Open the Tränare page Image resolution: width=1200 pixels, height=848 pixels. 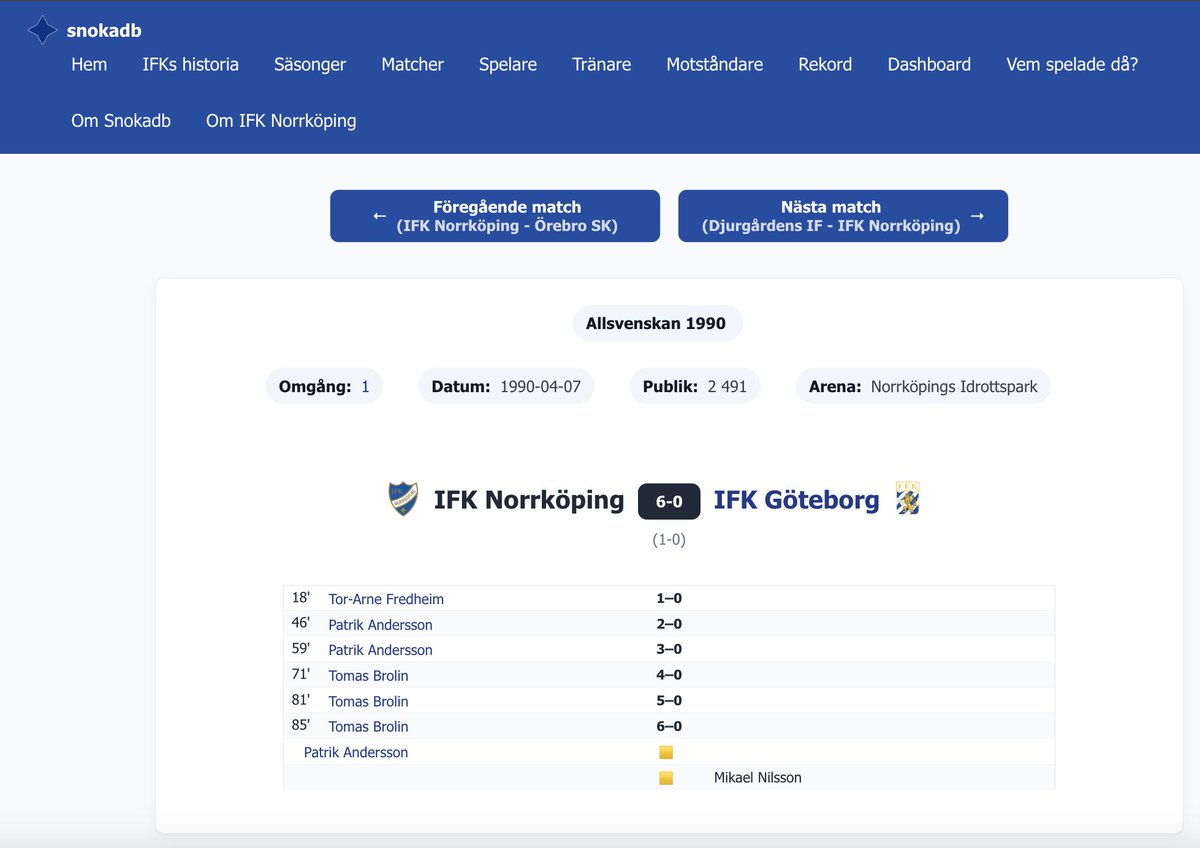coord(601,64)
